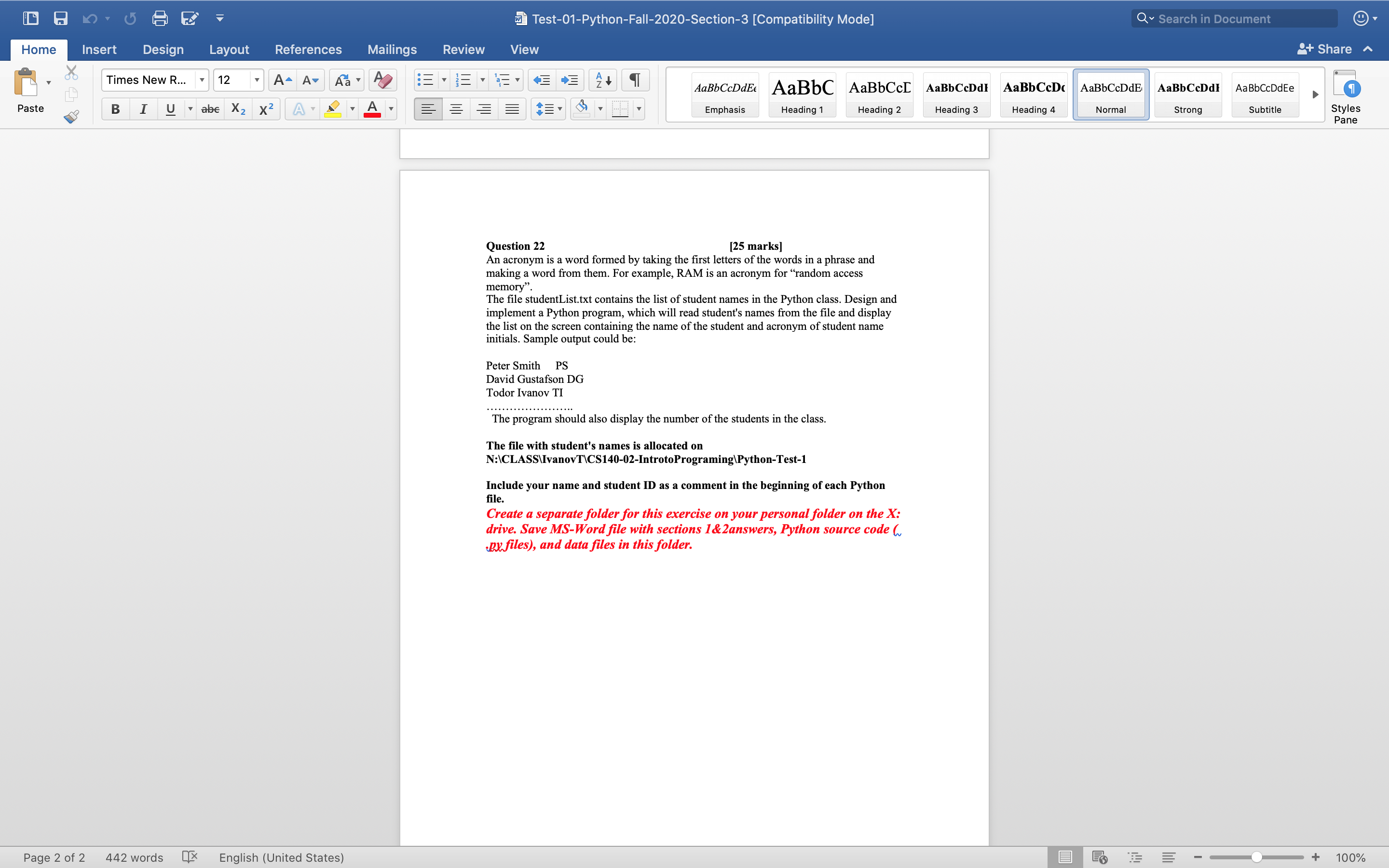
Task: Click the Print icon
Action: click(x=160, y=18)
